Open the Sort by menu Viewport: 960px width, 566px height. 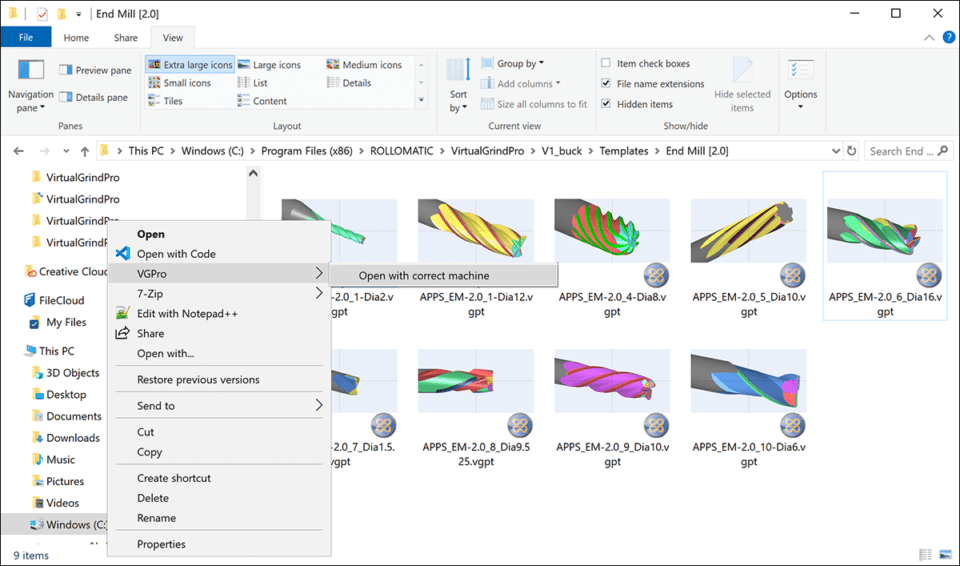click(x=458, y=86)
